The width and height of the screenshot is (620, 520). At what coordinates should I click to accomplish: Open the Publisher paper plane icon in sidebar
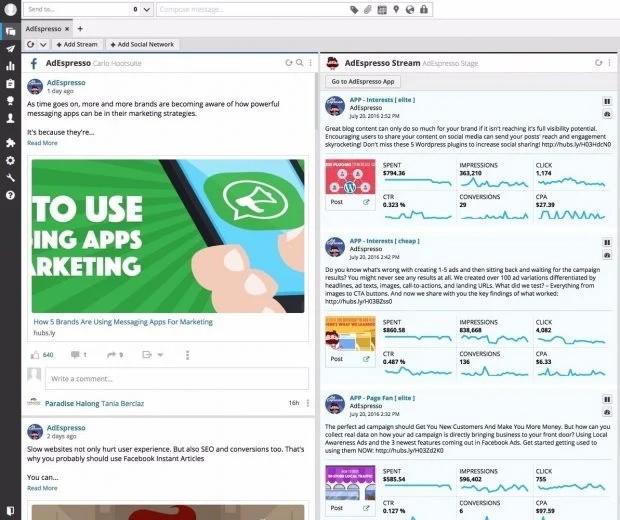(10, 49)
